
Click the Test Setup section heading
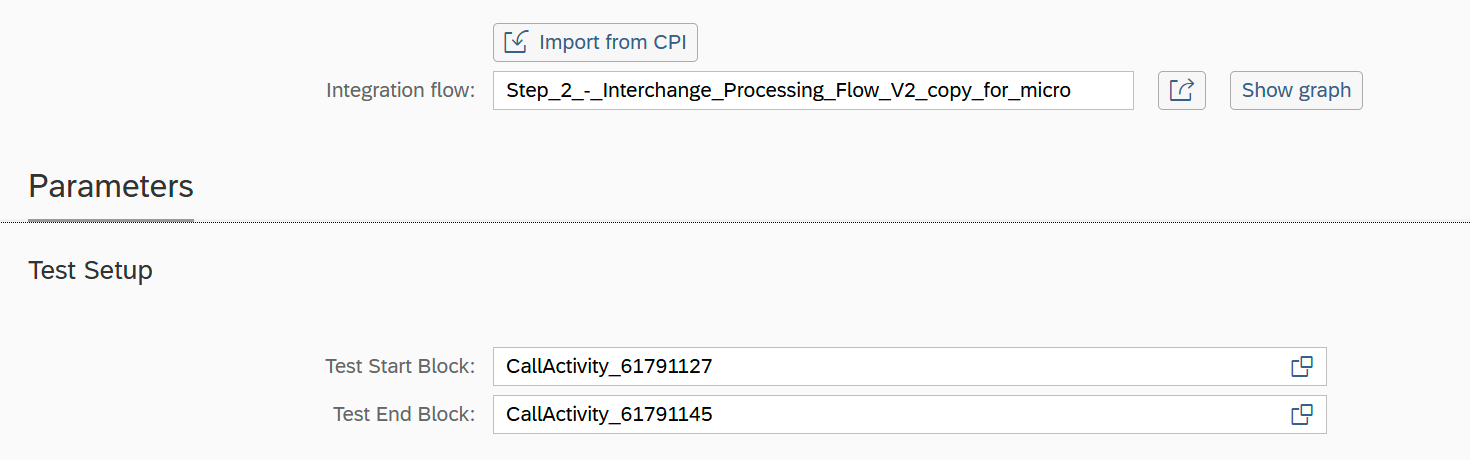[x=90, y=270]
